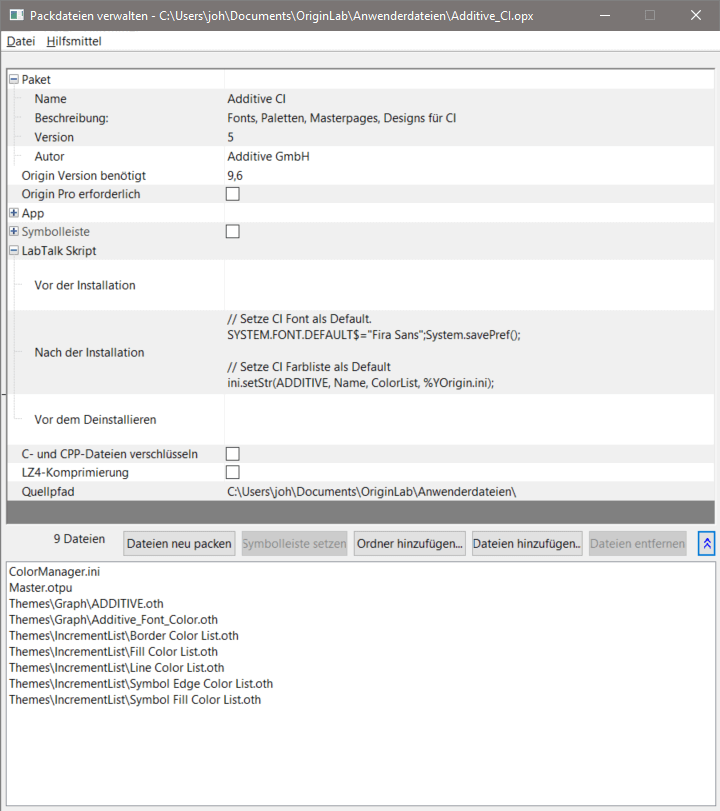
Task: Click the Version row label
Action: coord(54,137)
